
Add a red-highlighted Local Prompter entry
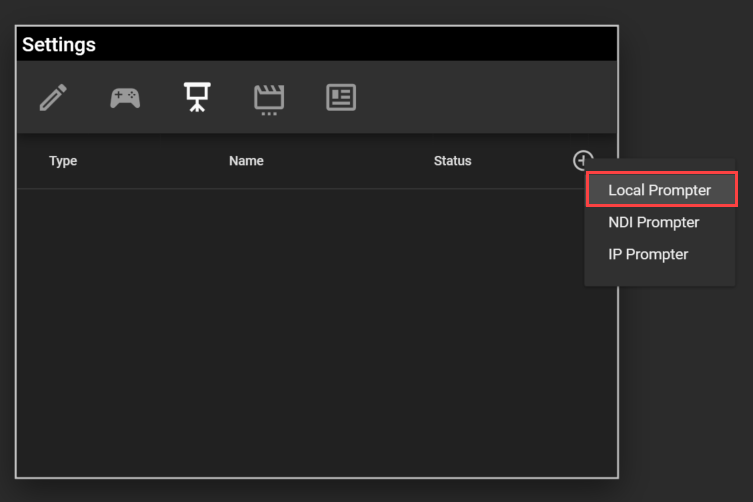(x=660, y=190)
